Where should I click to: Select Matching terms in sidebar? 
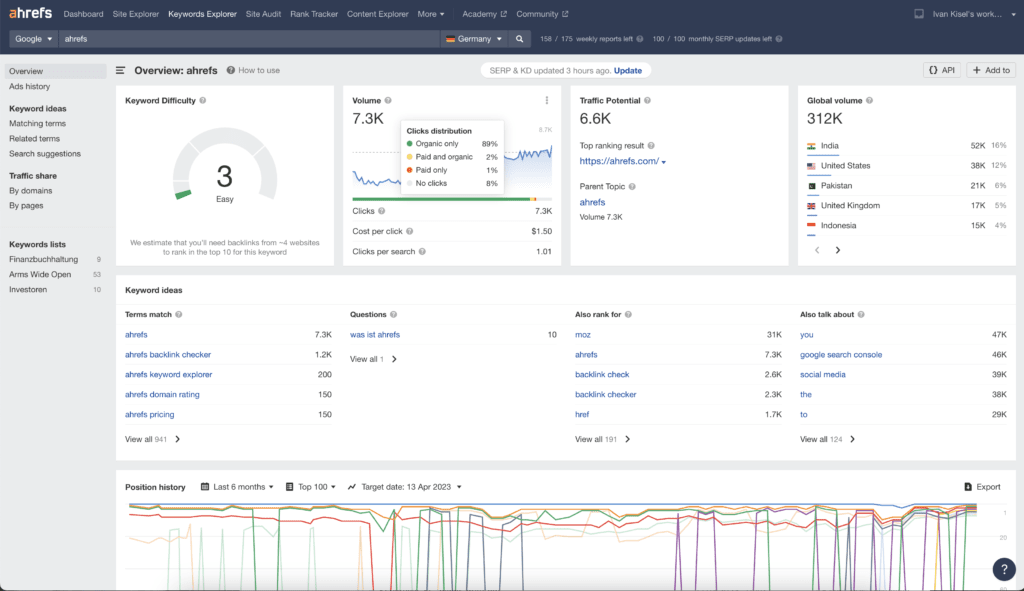37,124
